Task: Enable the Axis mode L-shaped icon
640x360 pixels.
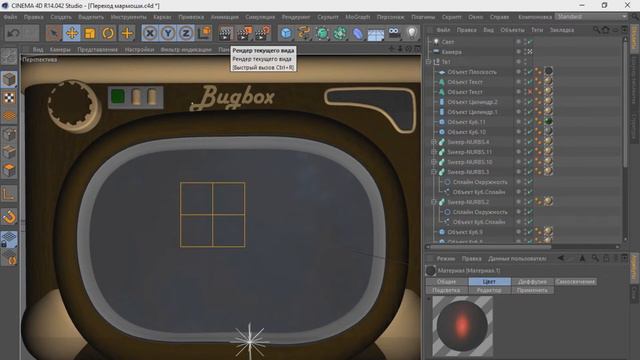Action: (9, 194)
